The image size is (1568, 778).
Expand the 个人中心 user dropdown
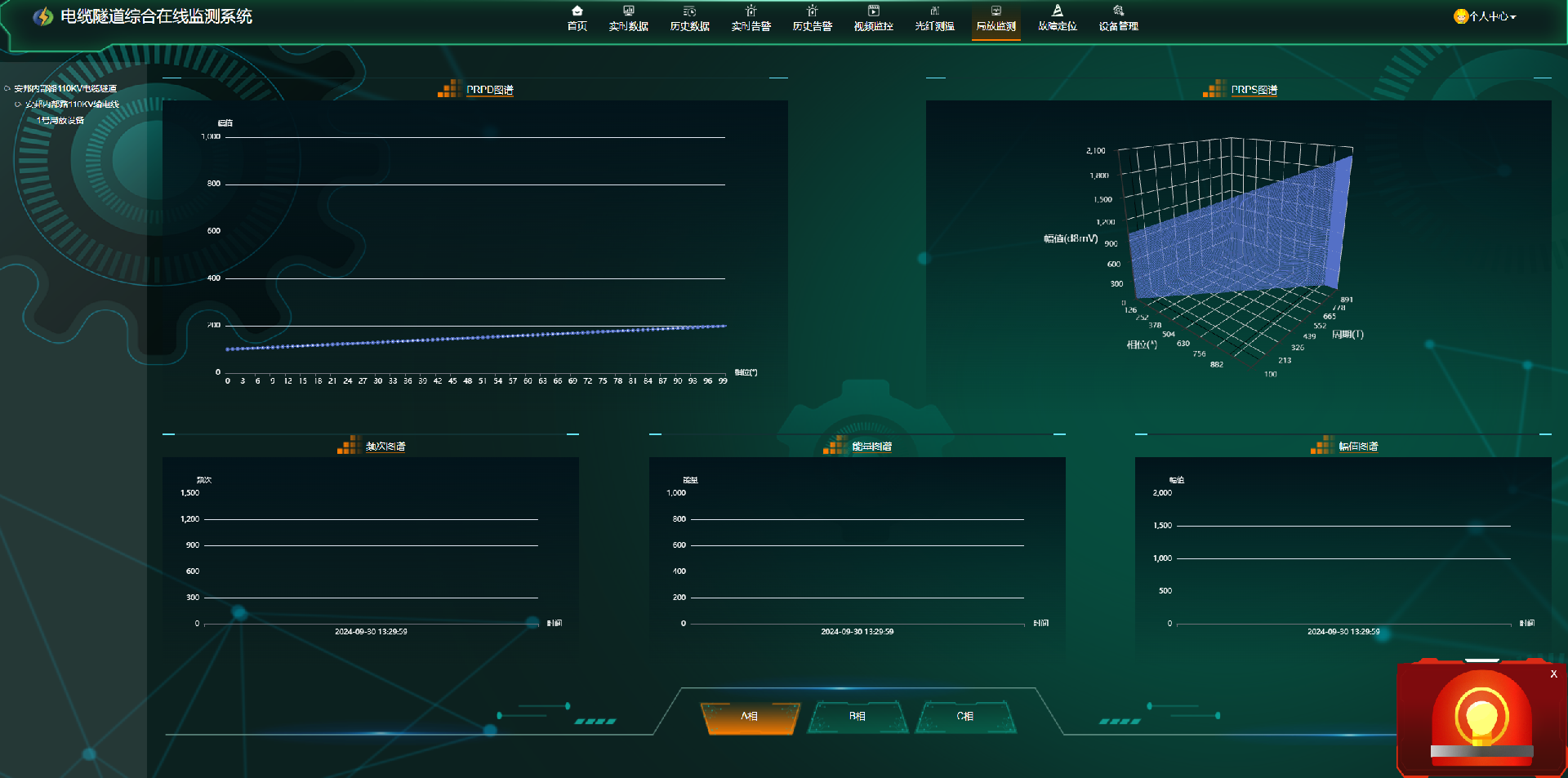[1486, 16]
